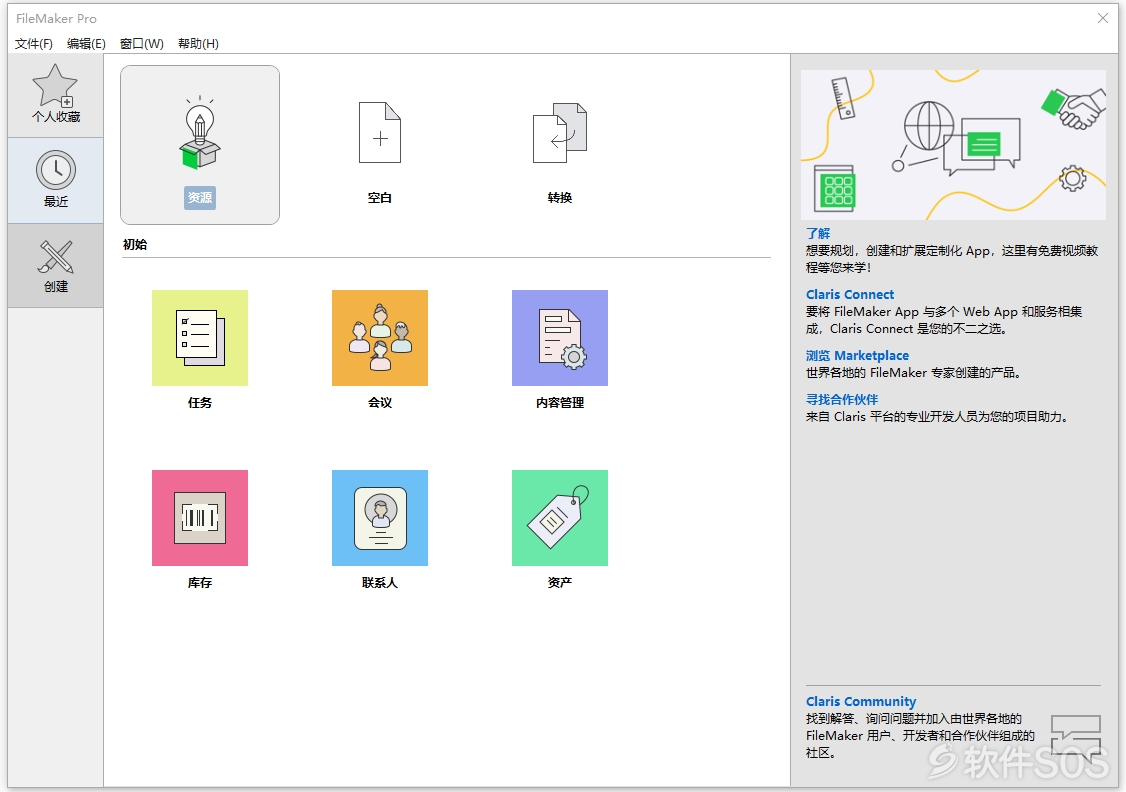Click the Claris Community speech bubble icon
1126x792 pixels.
tap(1075, 737)
